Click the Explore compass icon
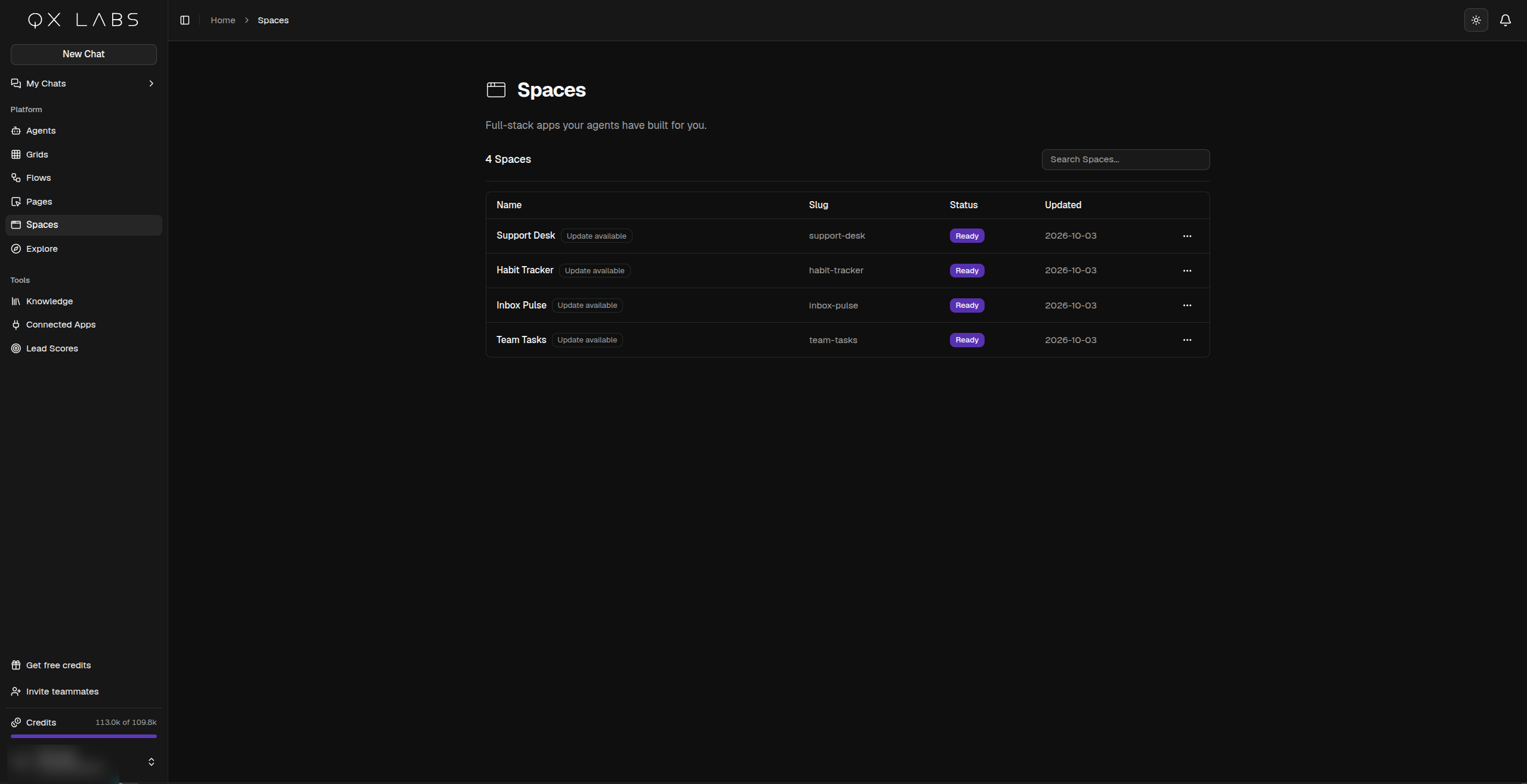 pos(16,249)
